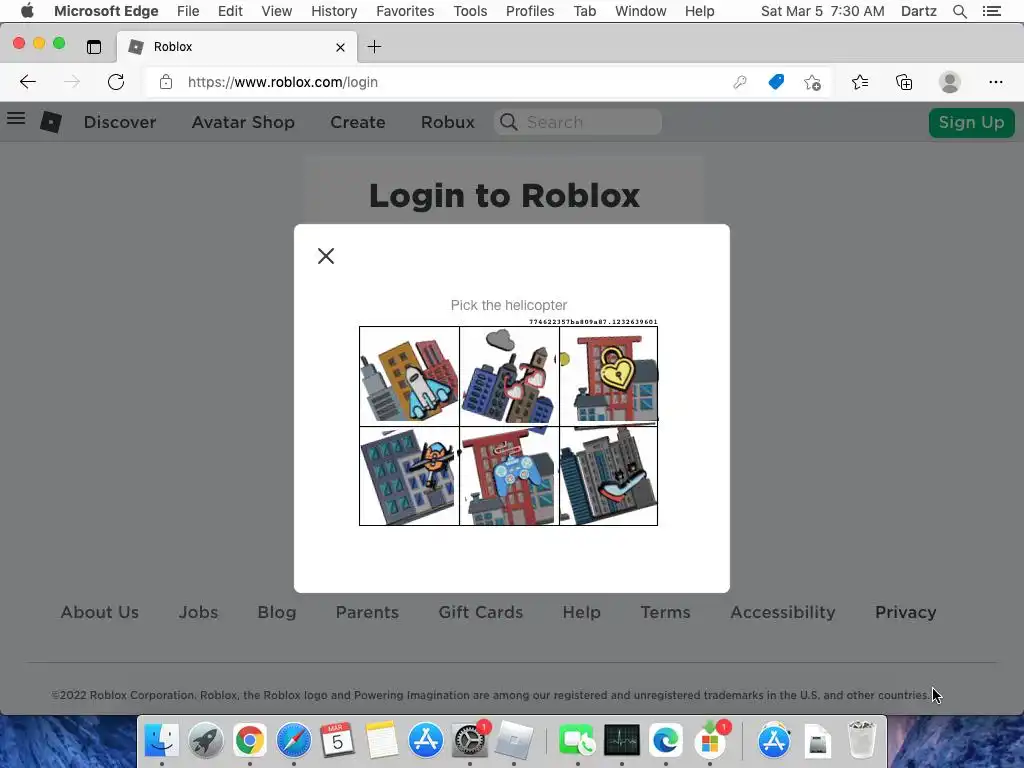Open Create in Roblox header
1024x768 pixels.
pos(358,122)
